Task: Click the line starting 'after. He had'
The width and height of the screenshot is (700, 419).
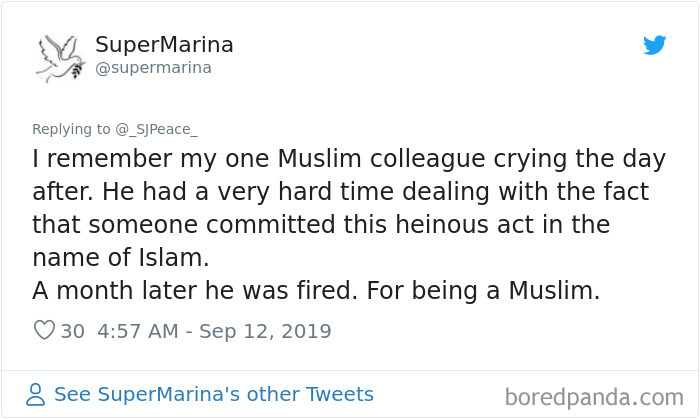Action: [340, 191]
